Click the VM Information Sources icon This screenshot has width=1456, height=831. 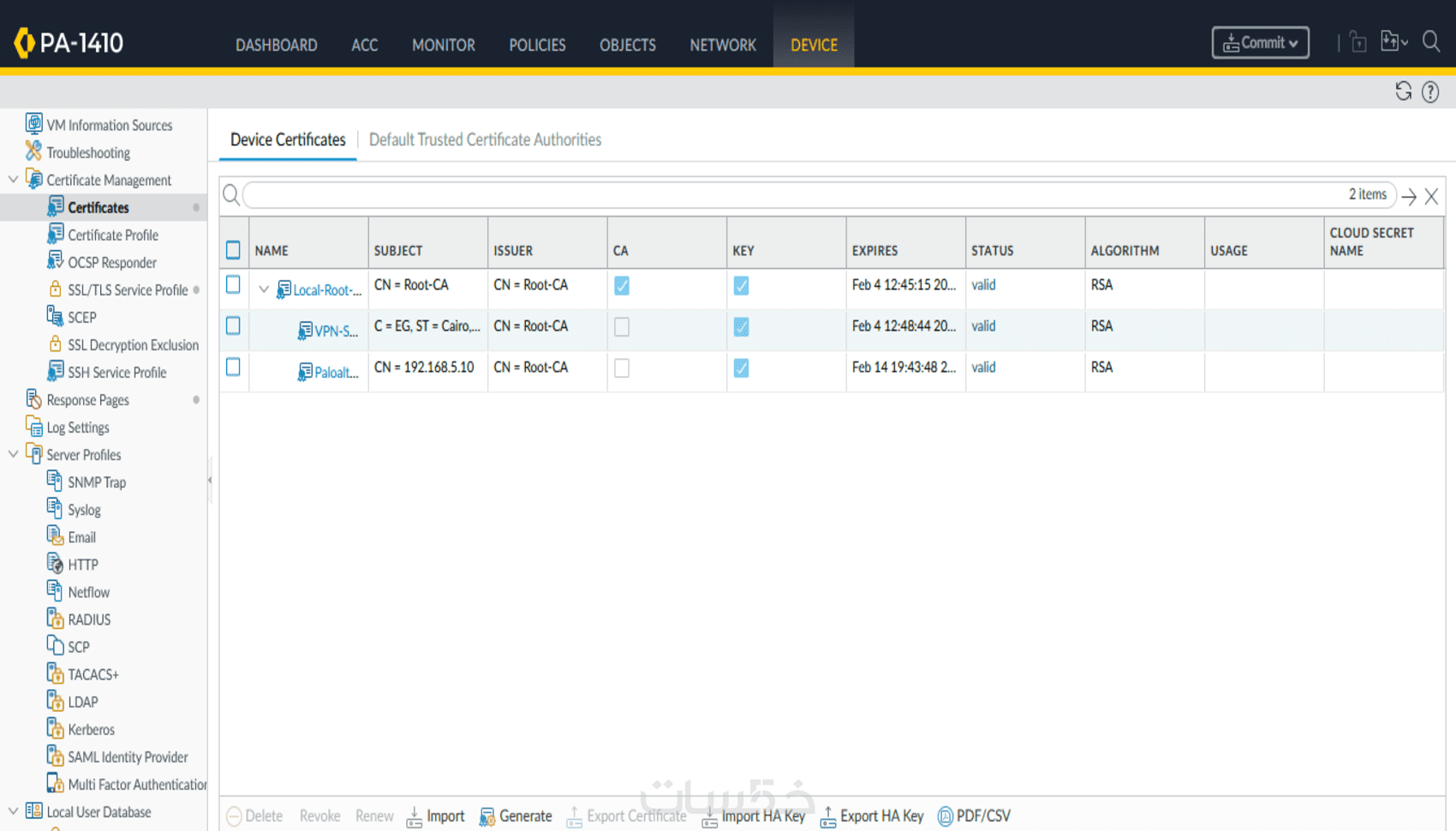coord(33,124)
